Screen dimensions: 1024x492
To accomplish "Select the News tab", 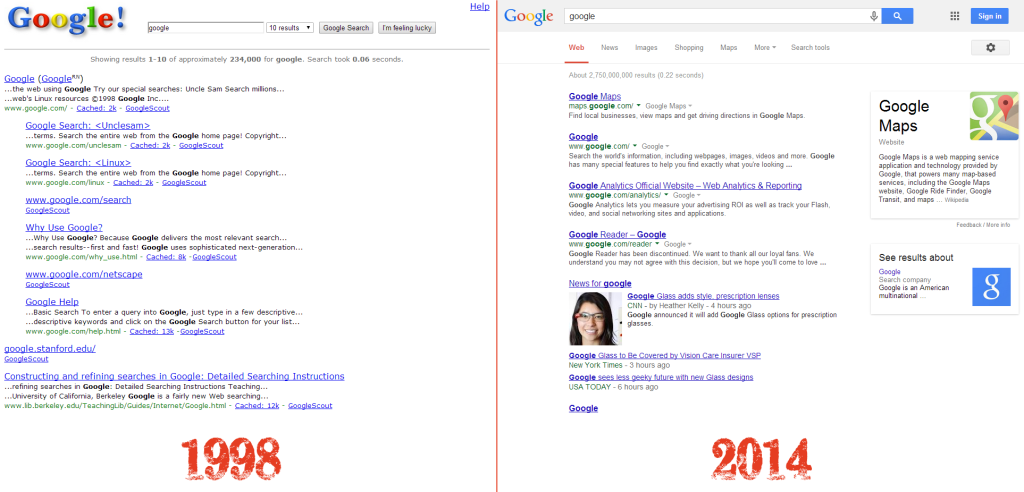I will click(x=609, y=48).
